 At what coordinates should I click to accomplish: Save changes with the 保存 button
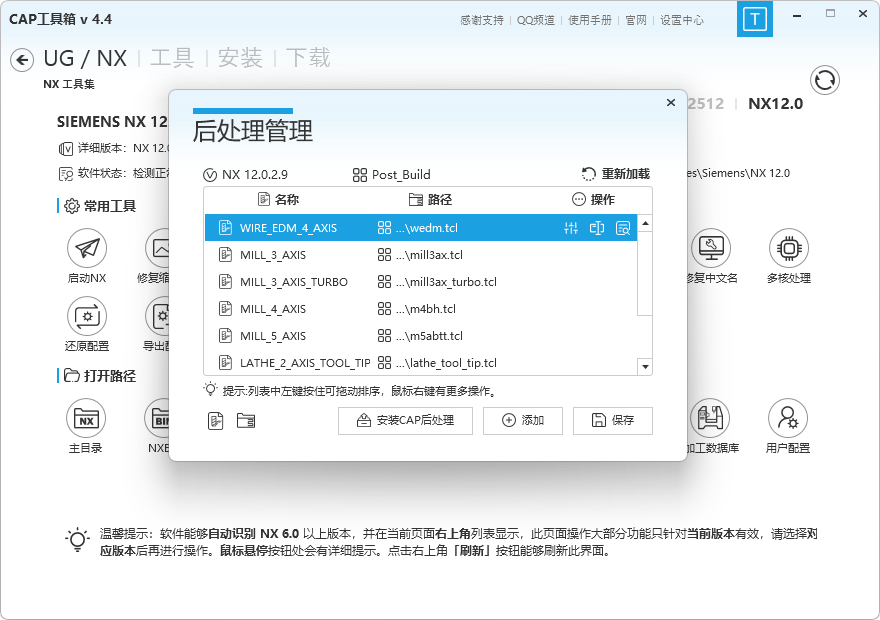click(x=612, y=421)
